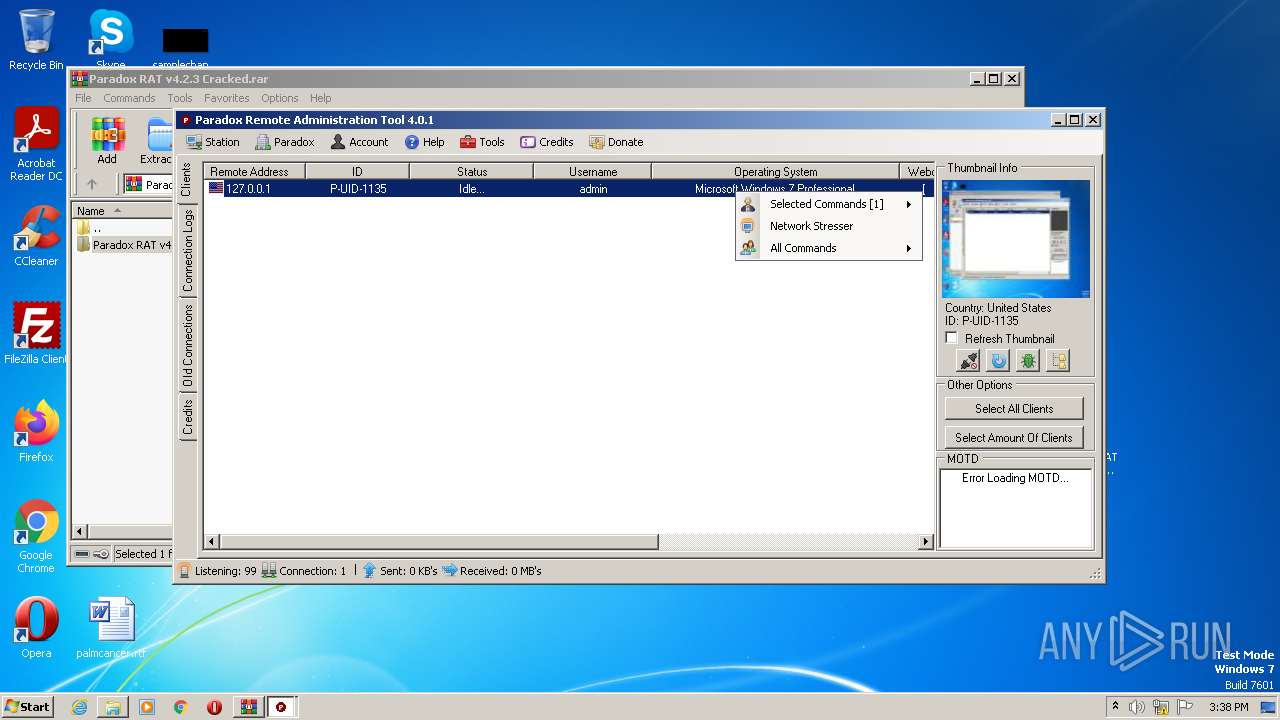The width and height of the screenshot is (1280, 720).
Task: Click the Windows Start button
Action: 27,706
